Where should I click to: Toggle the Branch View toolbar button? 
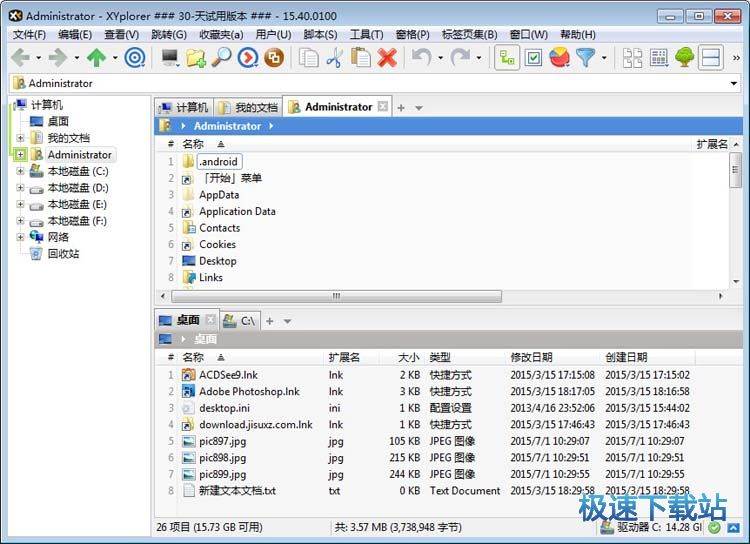[x=508, y=58]
